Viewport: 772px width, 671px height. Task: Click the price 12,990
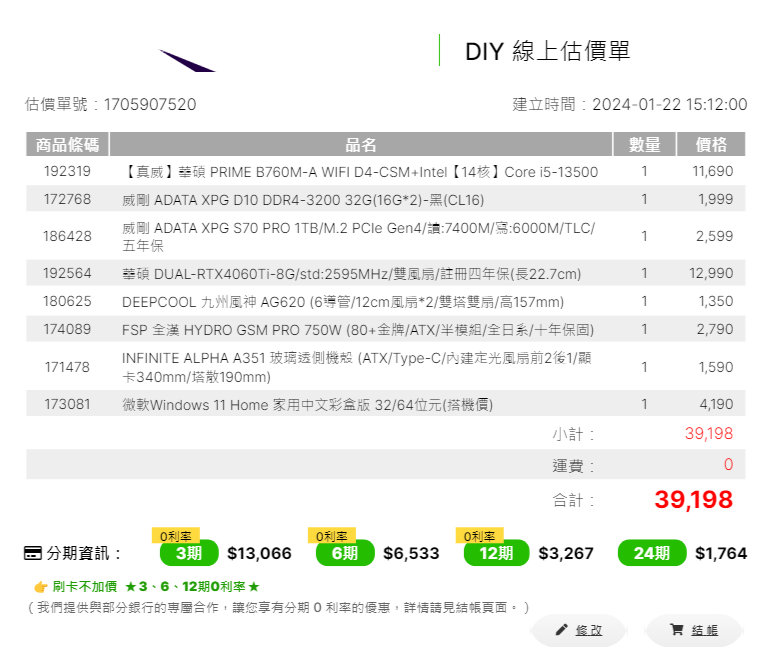click(711, 273)
